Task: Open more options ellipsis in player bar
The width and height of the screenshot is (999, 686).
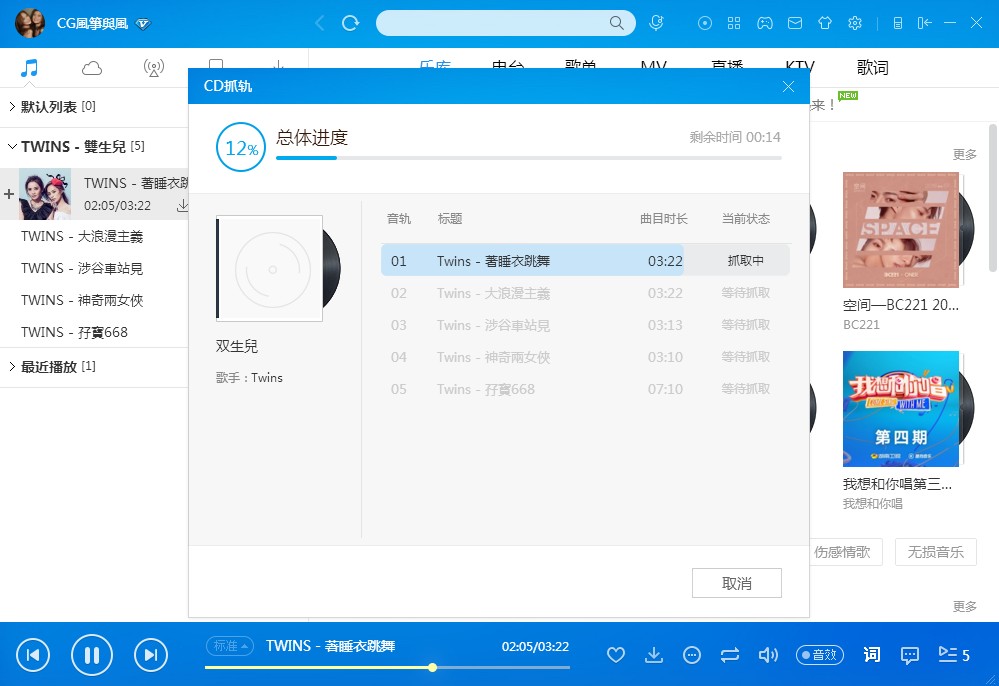Action: click(692, 655)
